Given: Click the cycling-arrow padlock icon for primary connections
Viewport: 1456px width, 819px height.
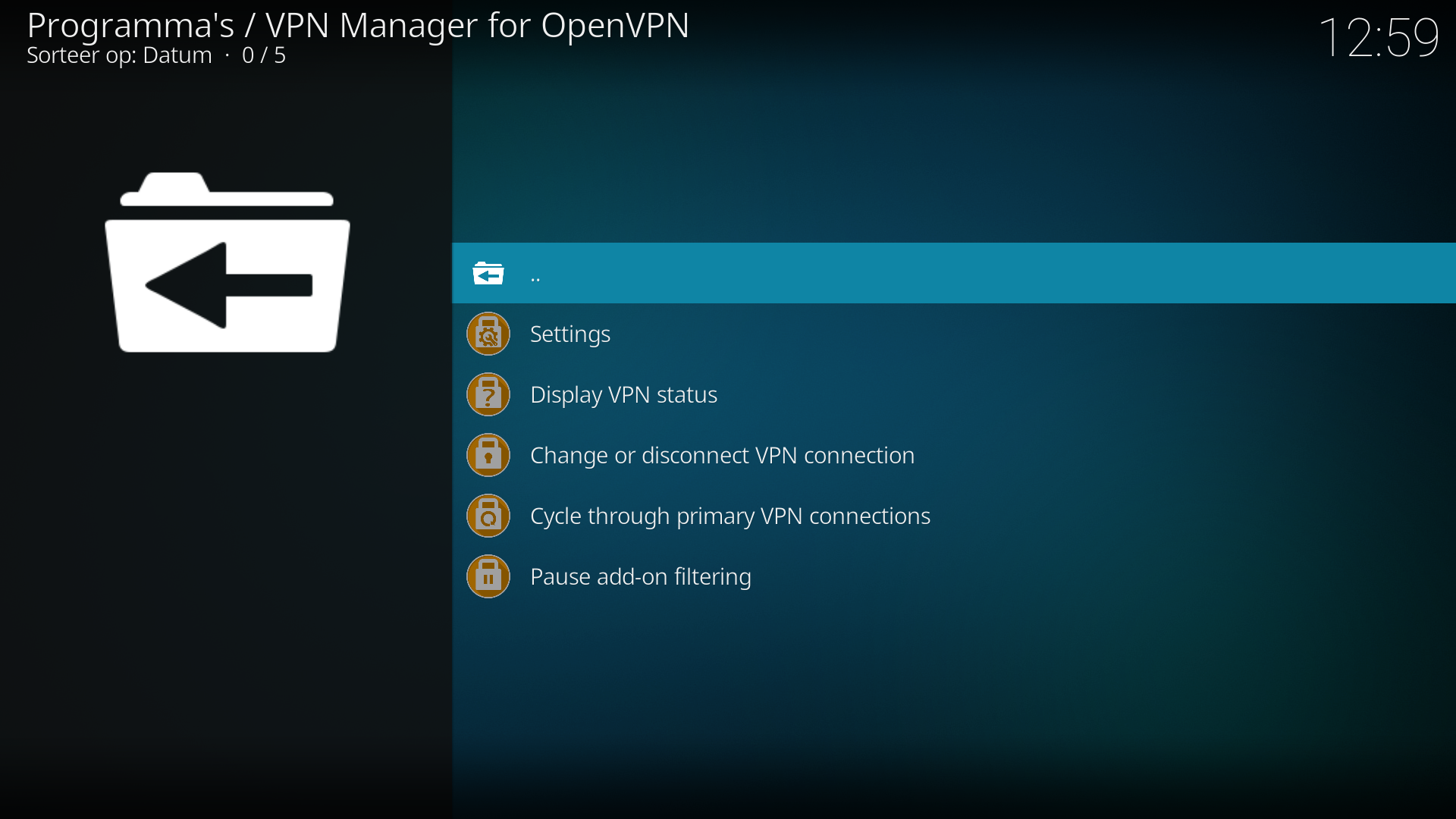Looking at the screenshot, I should 488,516.
